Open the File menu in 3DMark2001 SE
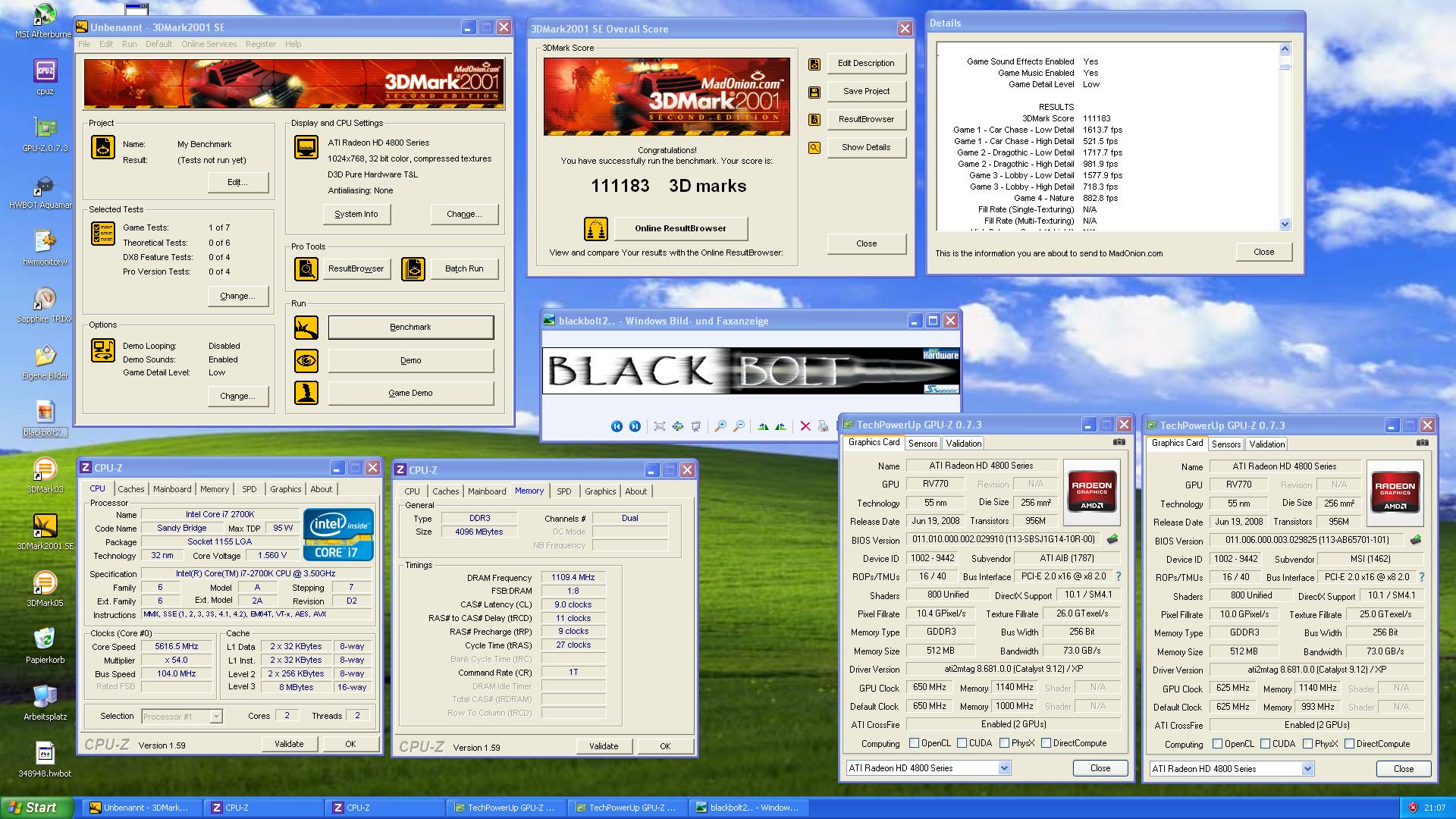The height and width of the screenshot is (819, 1456). click(84, 44)
